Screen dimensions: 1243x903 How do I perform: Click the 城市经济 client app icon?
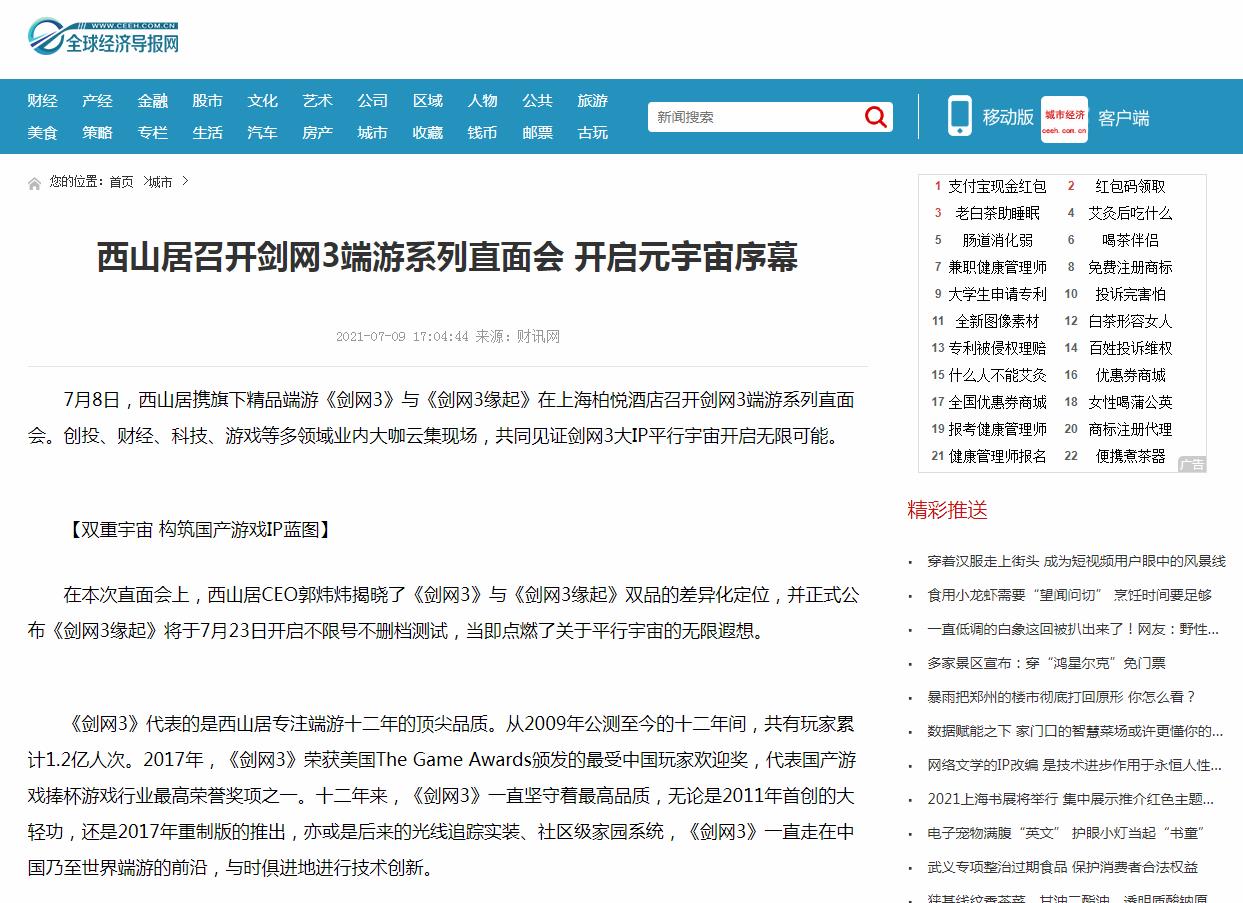pos(1064,118)
